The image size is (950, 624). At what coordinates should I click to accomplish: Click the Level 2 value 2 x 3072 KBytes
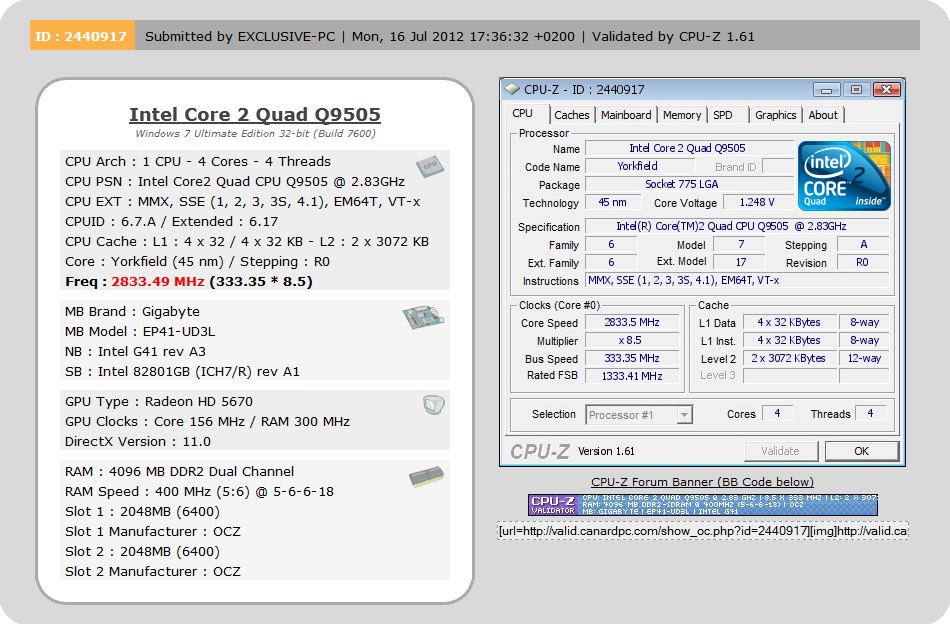[789, 358]
